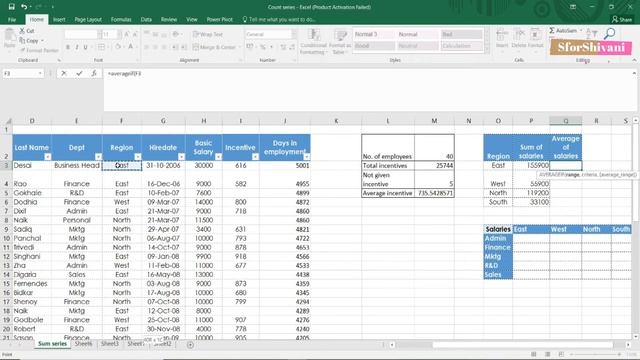This screenshot has height=360, width=640.
Task: Open the Region filter dropdown
Action: [x=138, y=157]
